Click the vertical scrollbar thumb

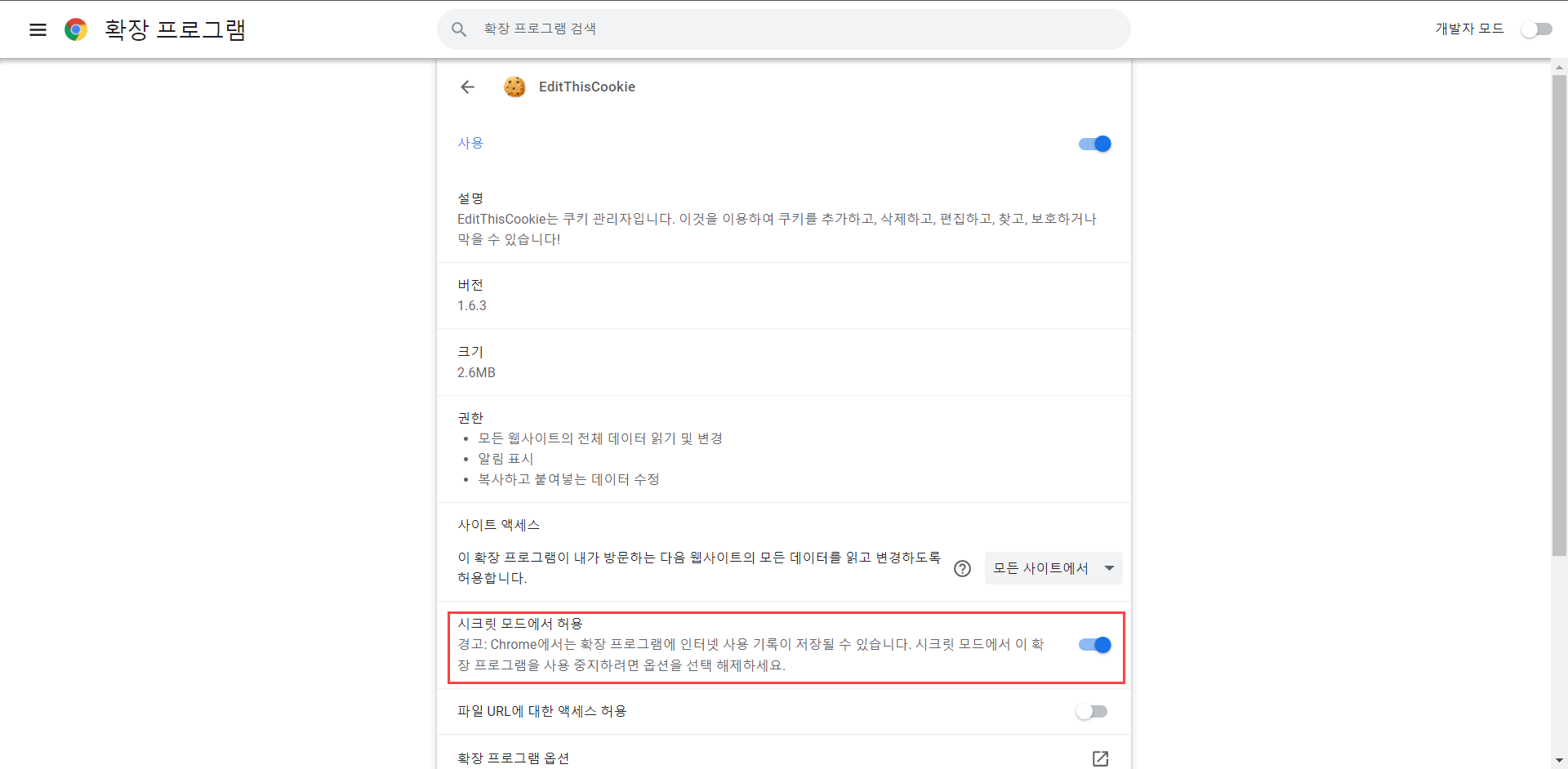tap(1559, 316)
